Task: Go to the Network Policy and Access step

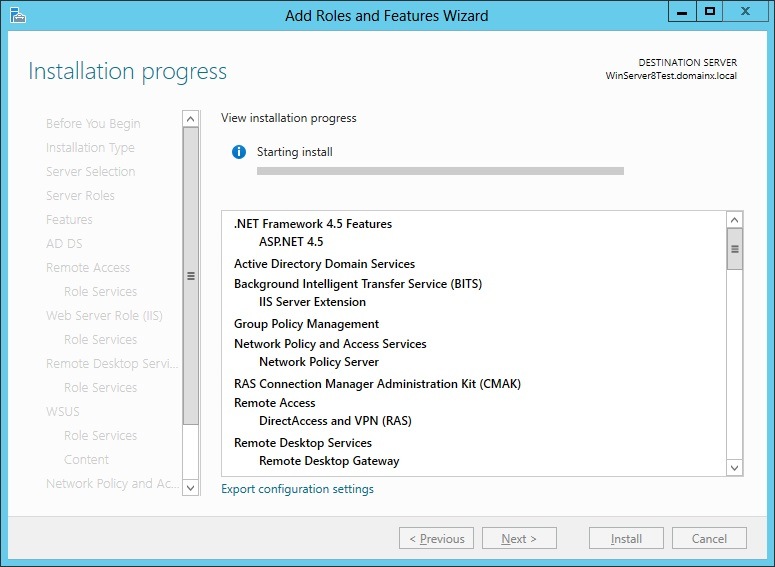Action: click(x=112, y=483)
